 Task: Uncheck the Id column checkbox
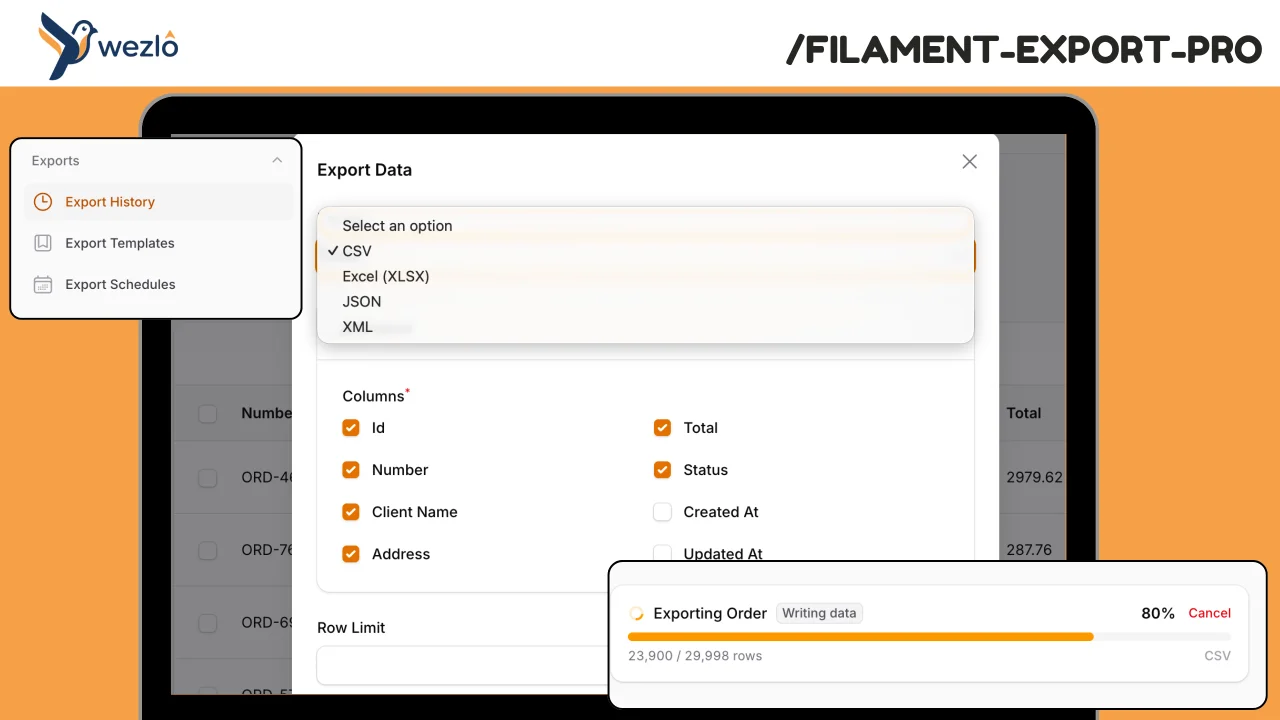351,427
